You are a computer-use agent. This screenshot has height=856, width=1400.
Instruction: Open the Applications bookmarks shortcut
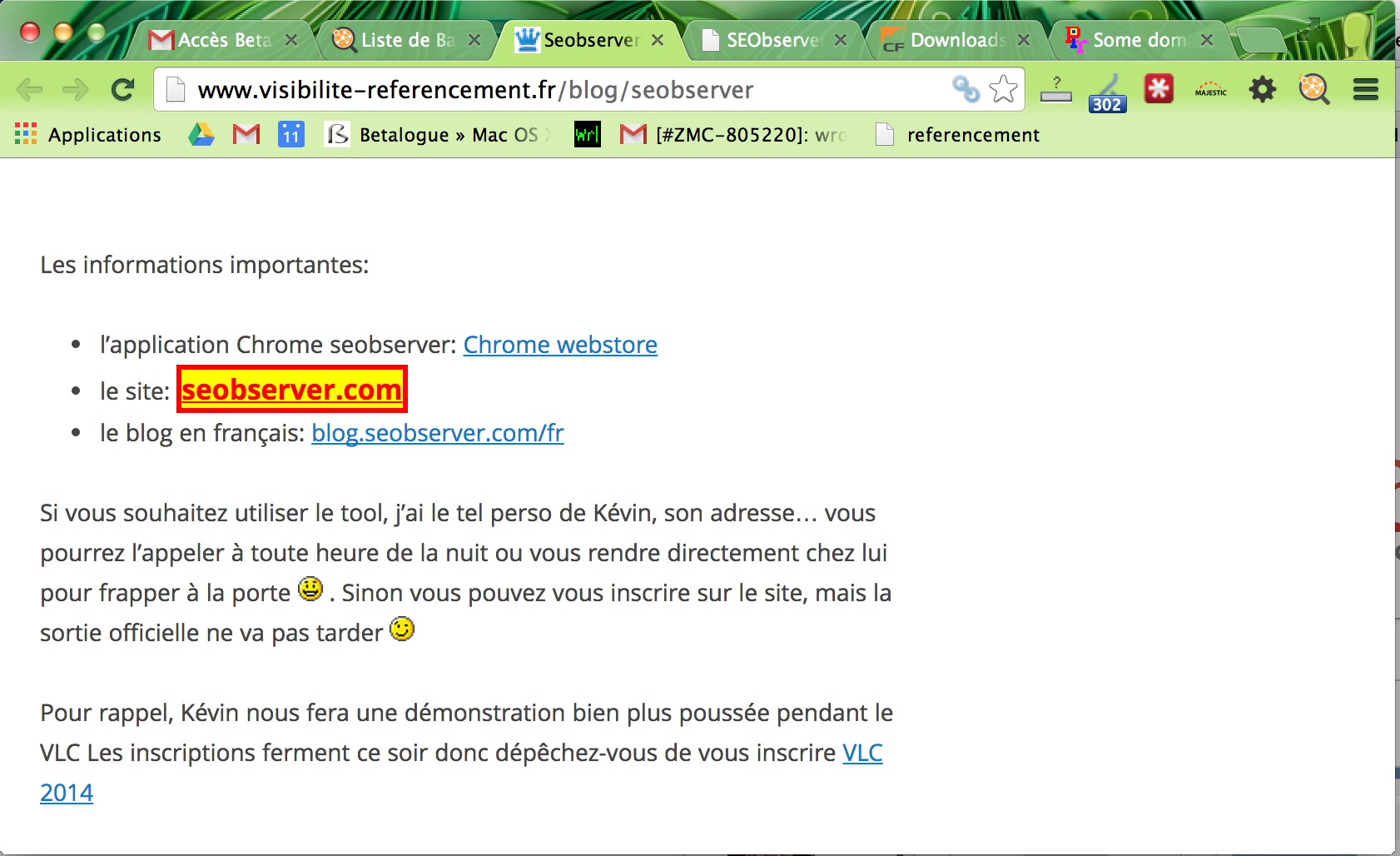click(x=88, y=134)
